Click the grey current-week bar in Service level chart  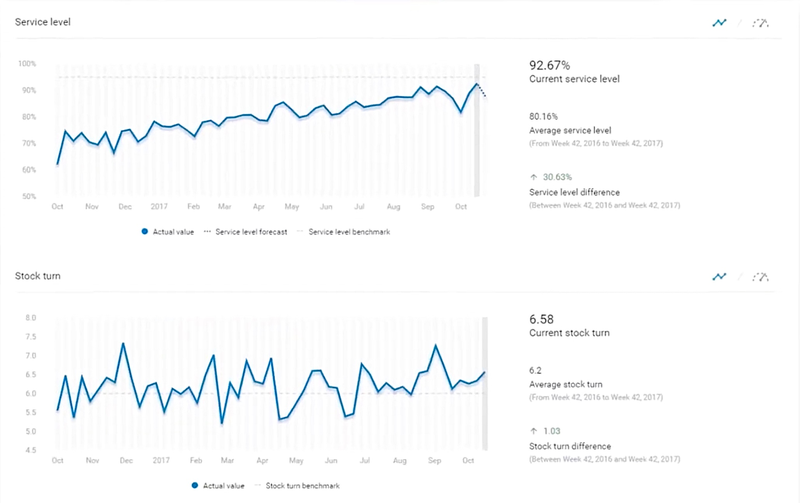[x=478, y=130]
